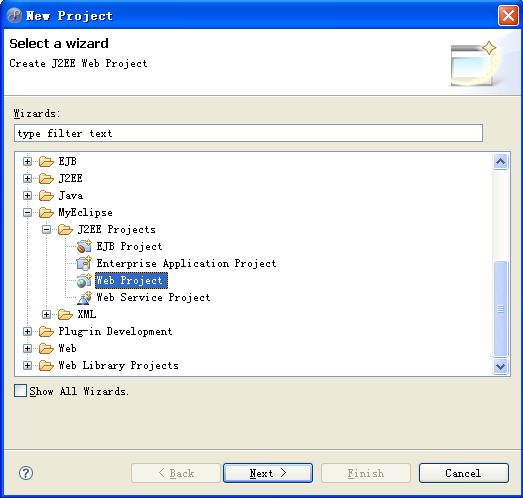Viewport: 523px width, 498px height.
Task: Click the MyEclipse folder icon
Action: 46,212
